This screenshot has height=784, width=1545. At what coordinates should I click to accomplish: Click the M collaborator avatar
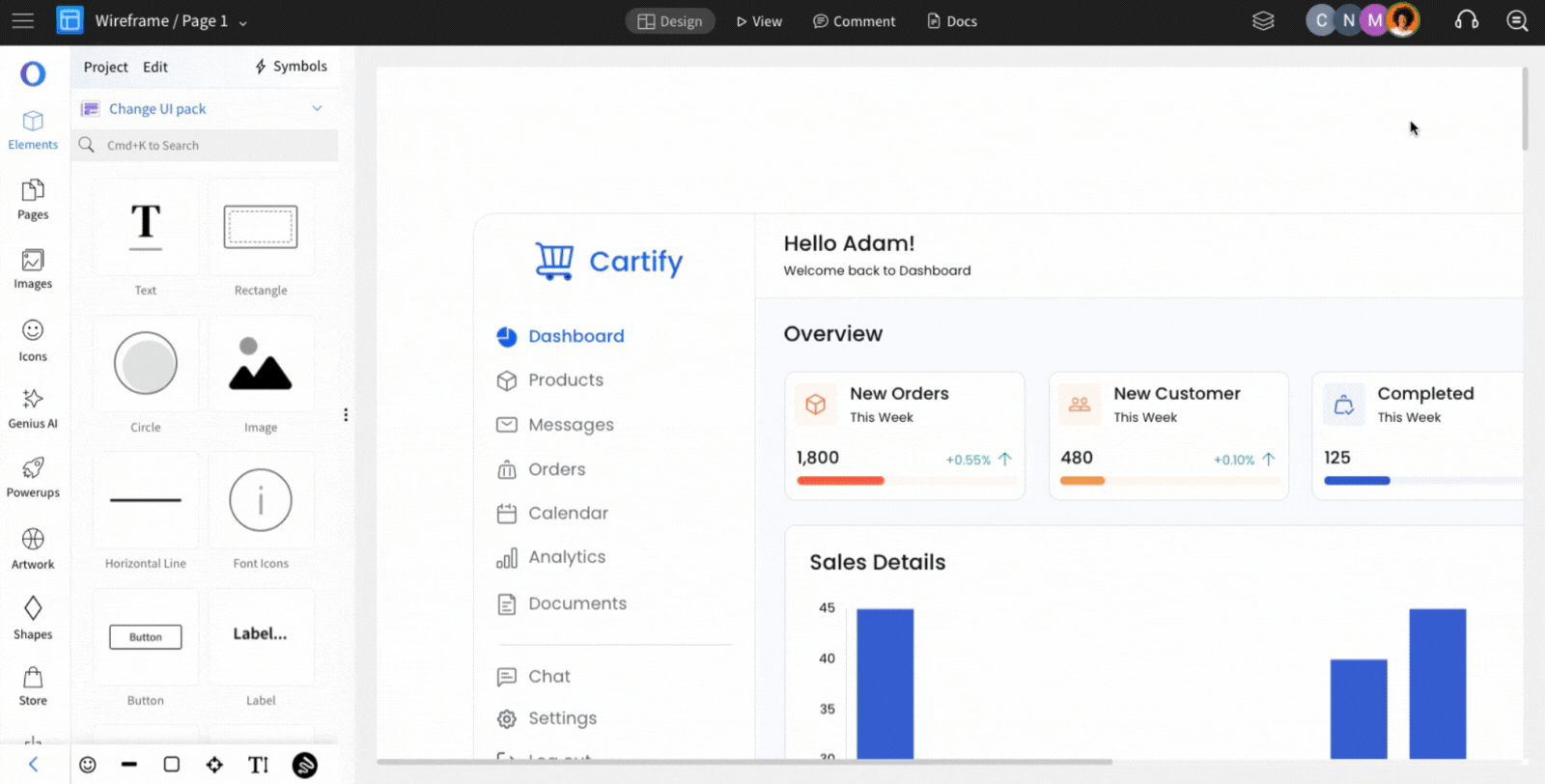pos(1374,20)
